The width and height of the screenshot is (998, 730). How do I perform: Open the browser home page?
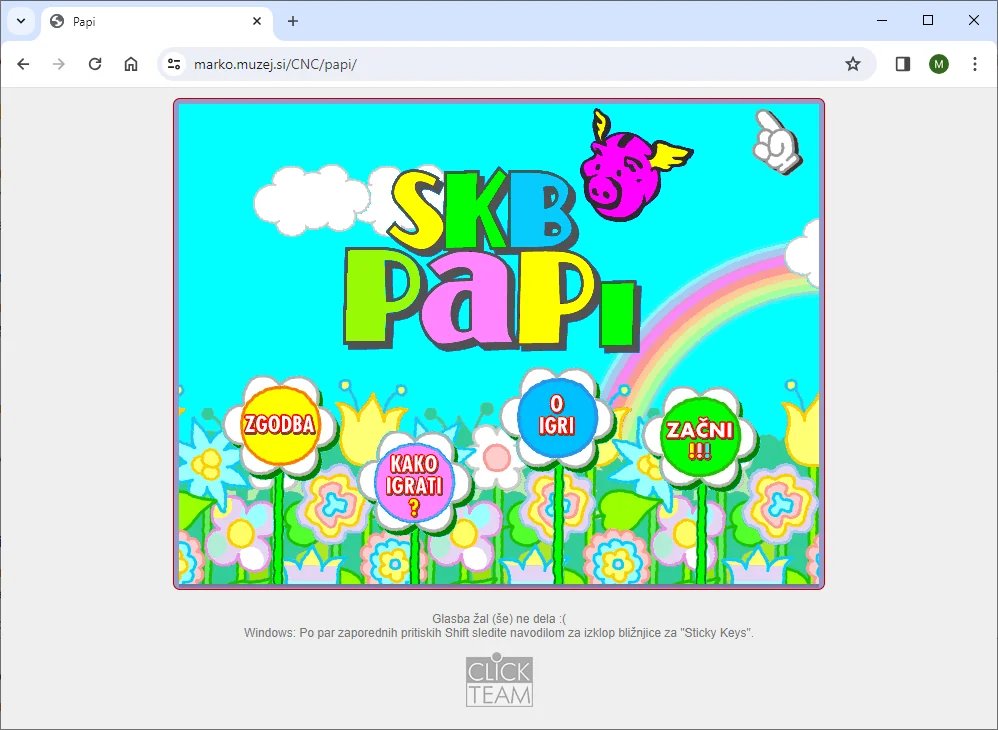[x=131, y=64]
